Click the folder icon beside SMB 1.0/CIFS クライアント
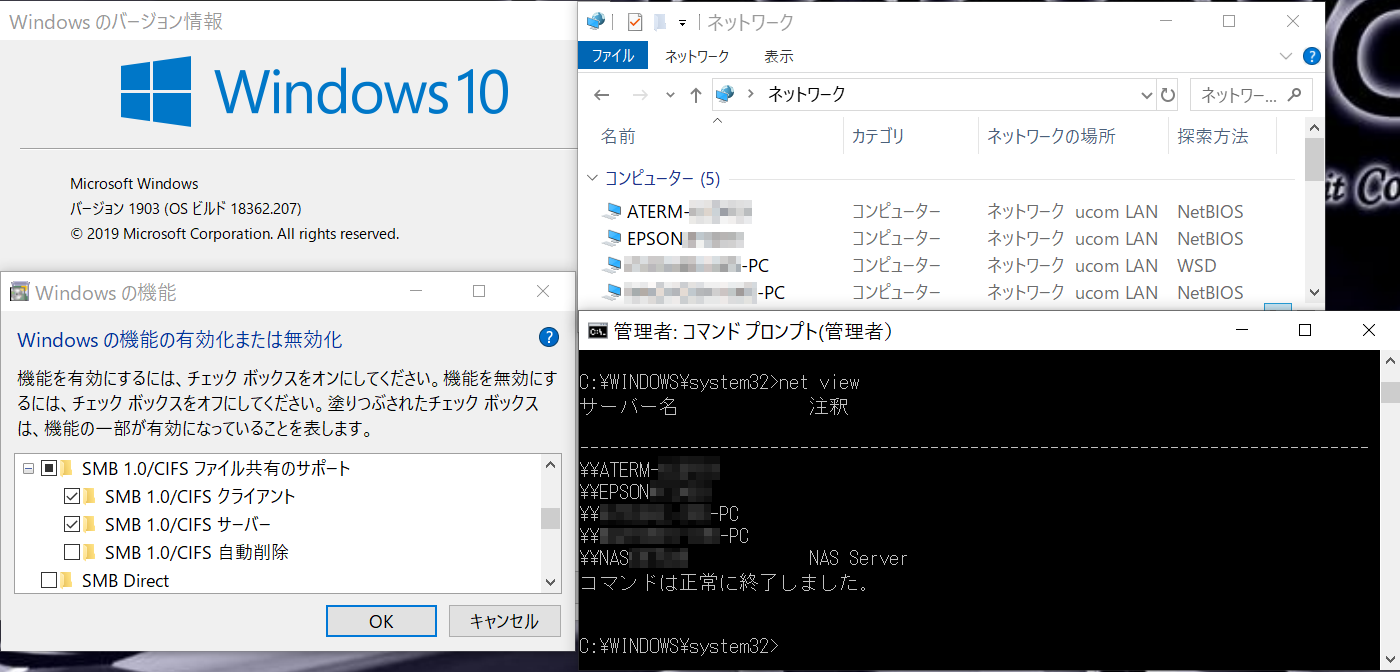This screenshot has width=1400, height=672. (x=90, y=496)
